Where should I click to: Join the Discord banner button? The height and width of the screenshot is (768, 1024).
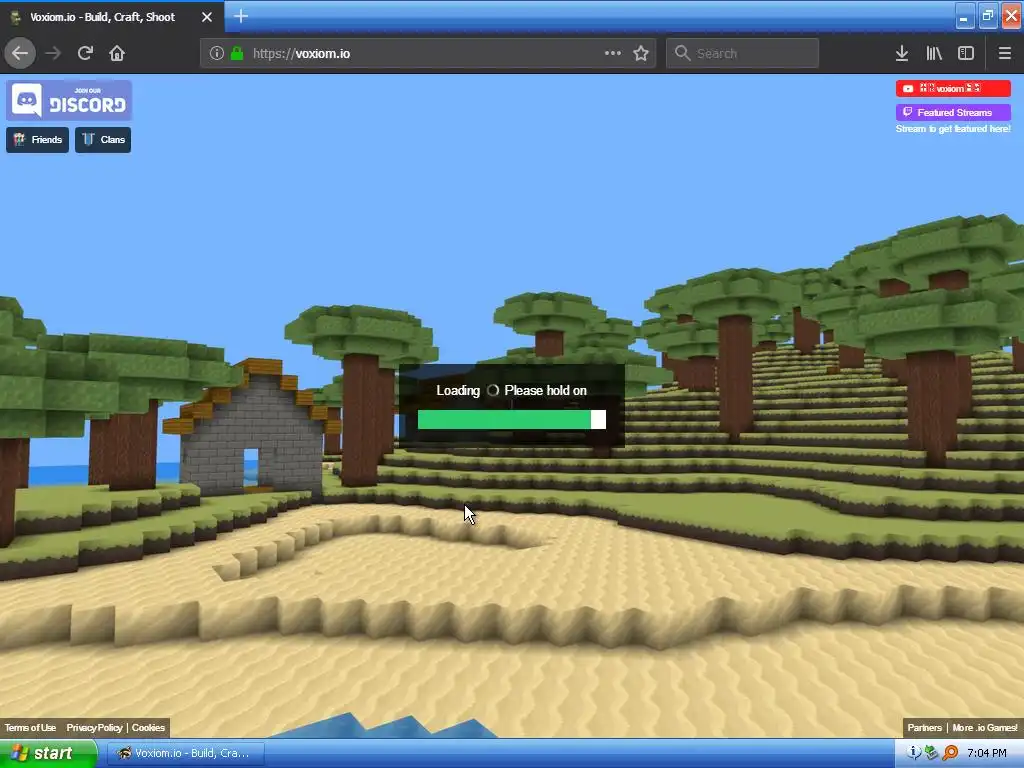69,101
